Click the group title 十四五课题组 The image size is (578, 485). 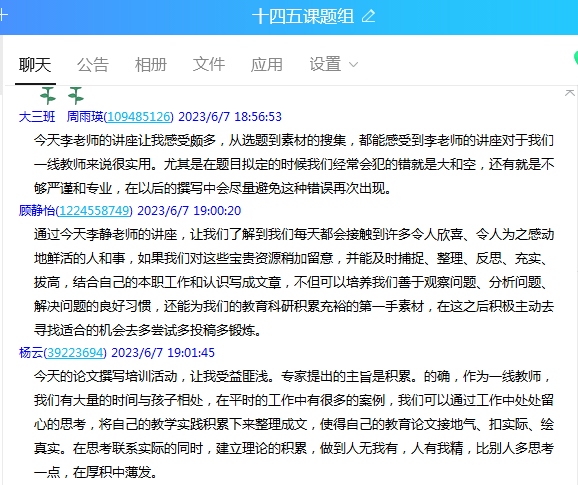pyautogui.click(x=303, y=17)
